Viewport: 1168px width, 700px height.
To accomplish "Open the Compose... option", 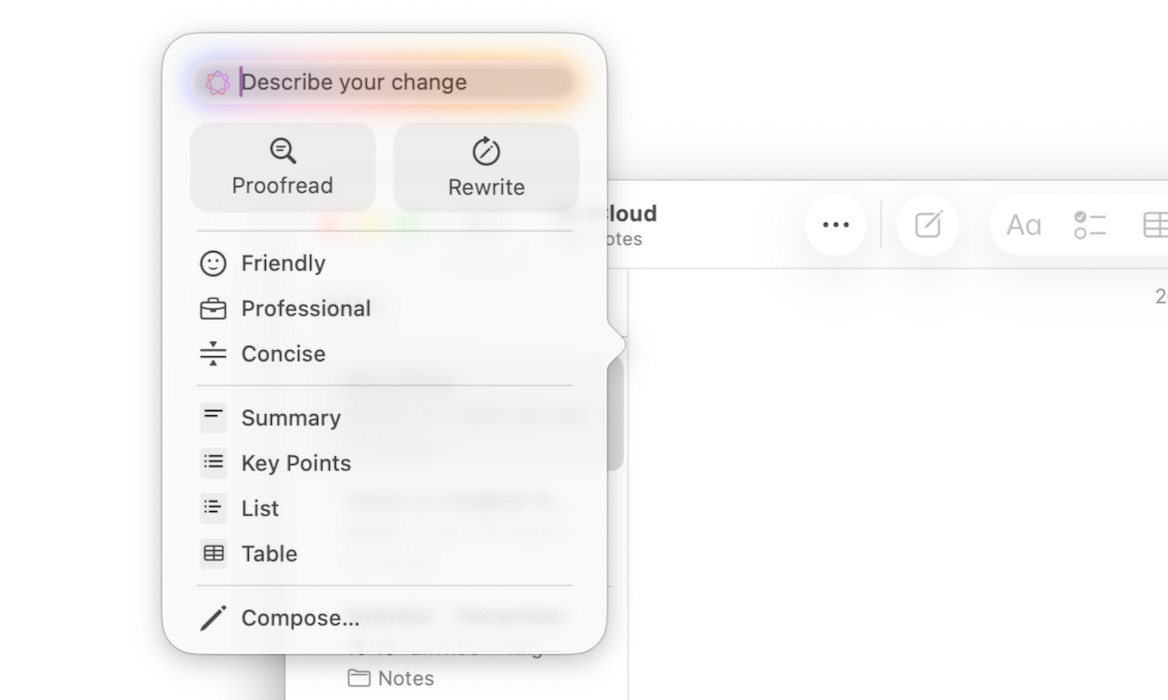I will (x=299, y=618).
